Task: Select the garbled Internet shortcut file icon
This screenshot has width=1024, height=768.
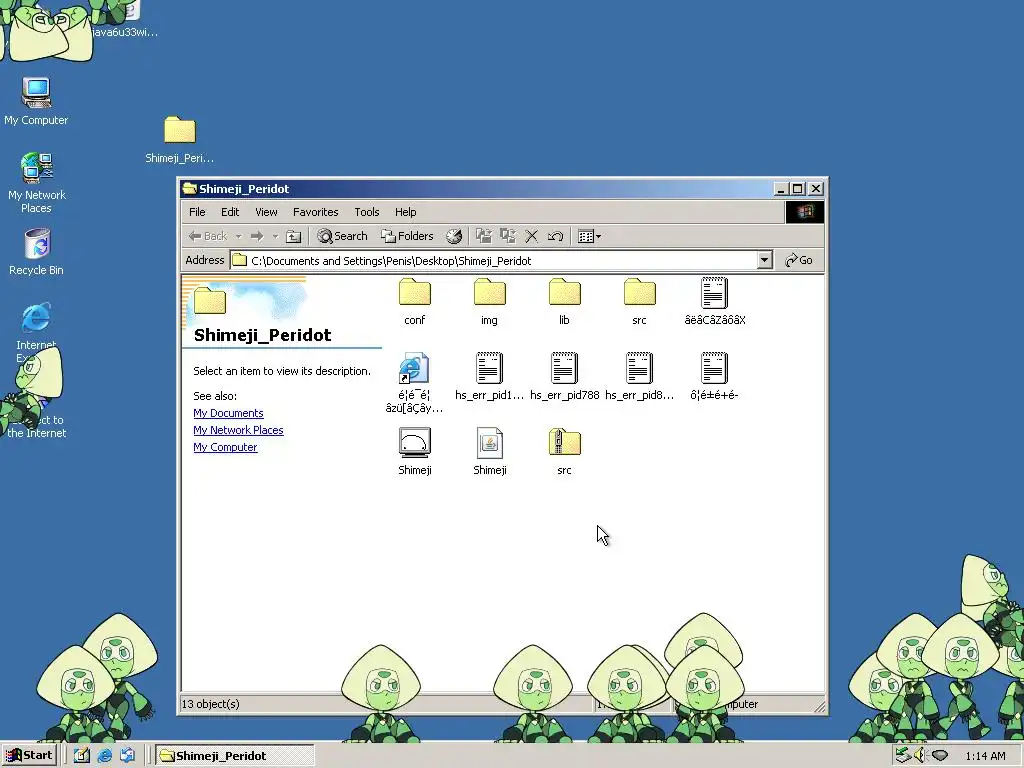Action: 414,368
